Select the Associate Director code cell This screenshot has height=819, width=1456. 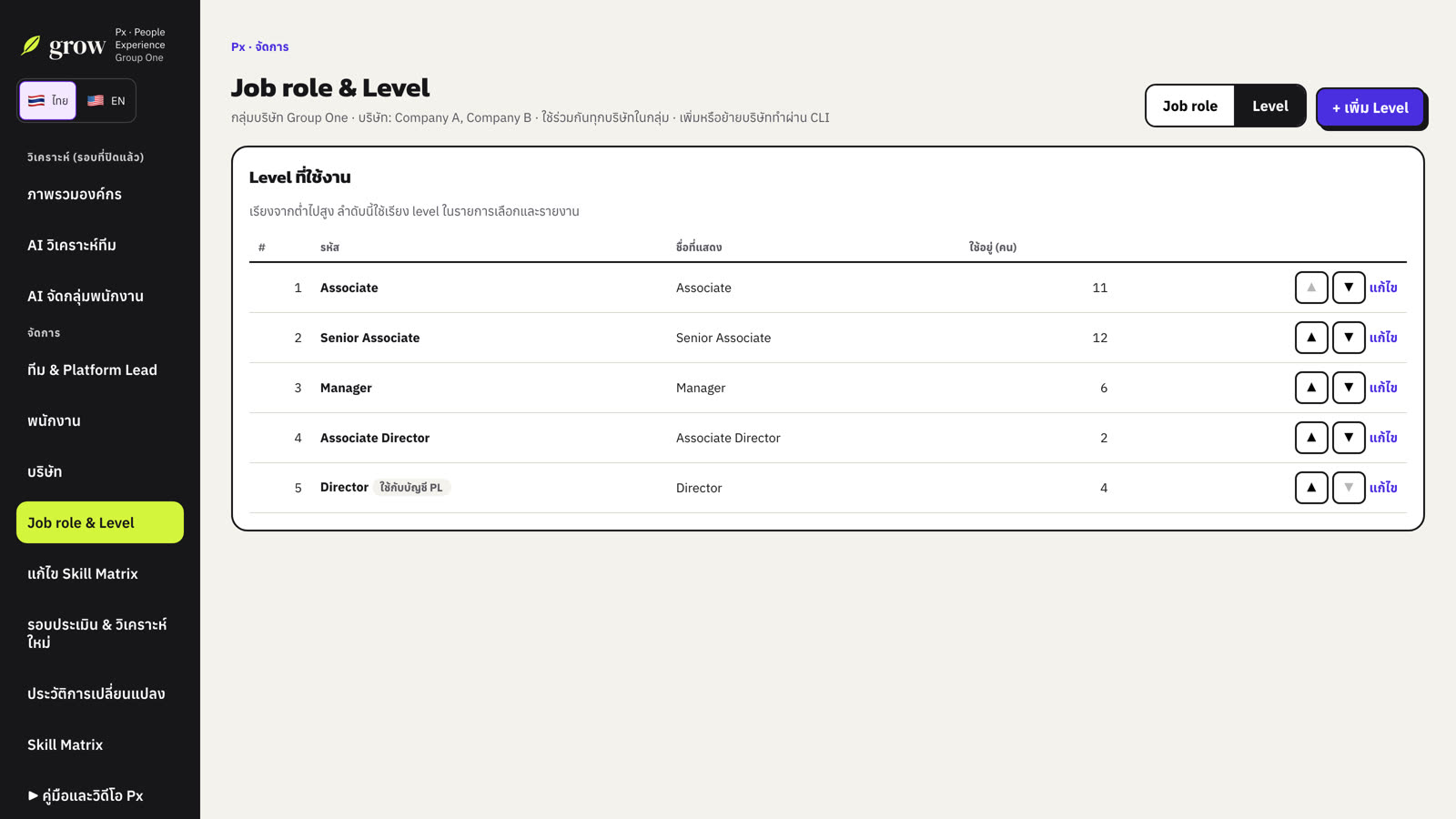click(375, 438)
